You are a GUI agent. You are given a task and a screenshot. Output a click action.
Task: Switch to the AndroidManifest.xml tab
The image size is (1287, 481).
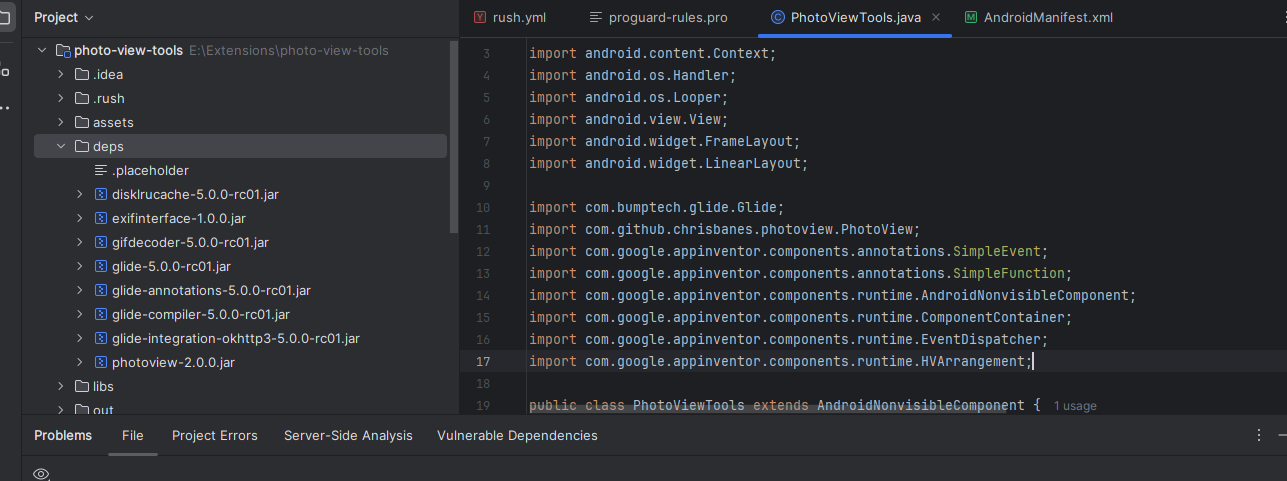[1038, 17]
